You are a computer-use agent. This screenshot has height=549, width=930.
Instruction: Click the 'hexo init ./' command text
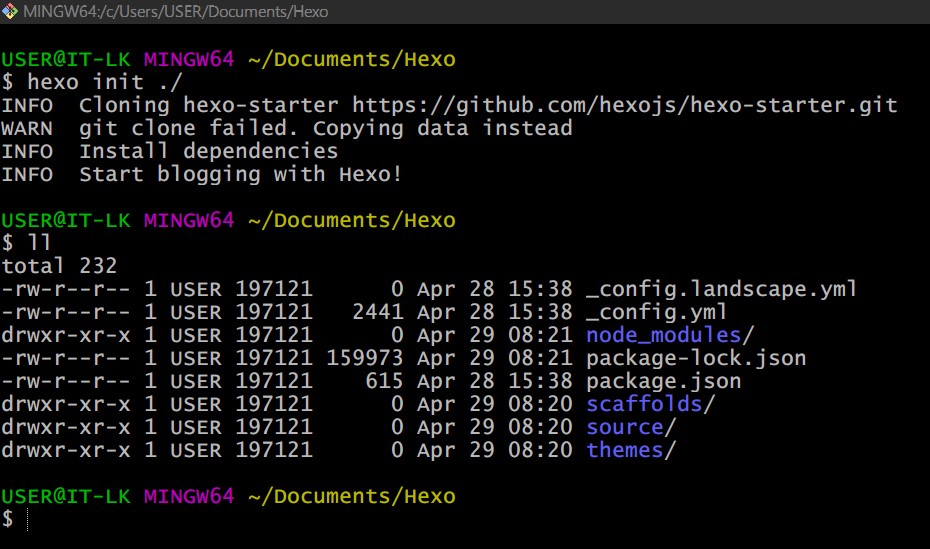pos(104,82)
